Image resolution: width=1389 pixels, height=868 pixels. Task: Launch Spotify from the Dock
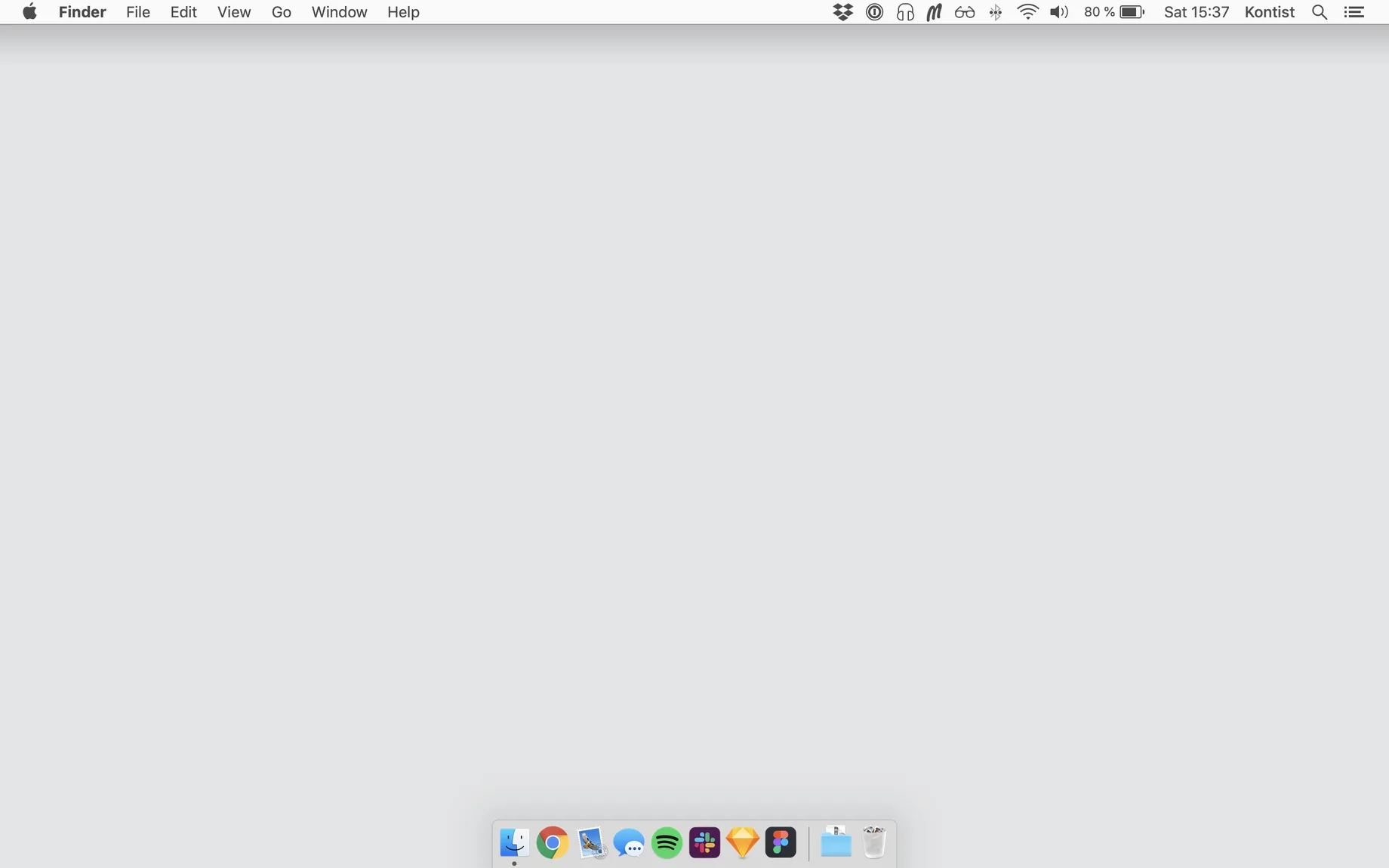point(667,842)
